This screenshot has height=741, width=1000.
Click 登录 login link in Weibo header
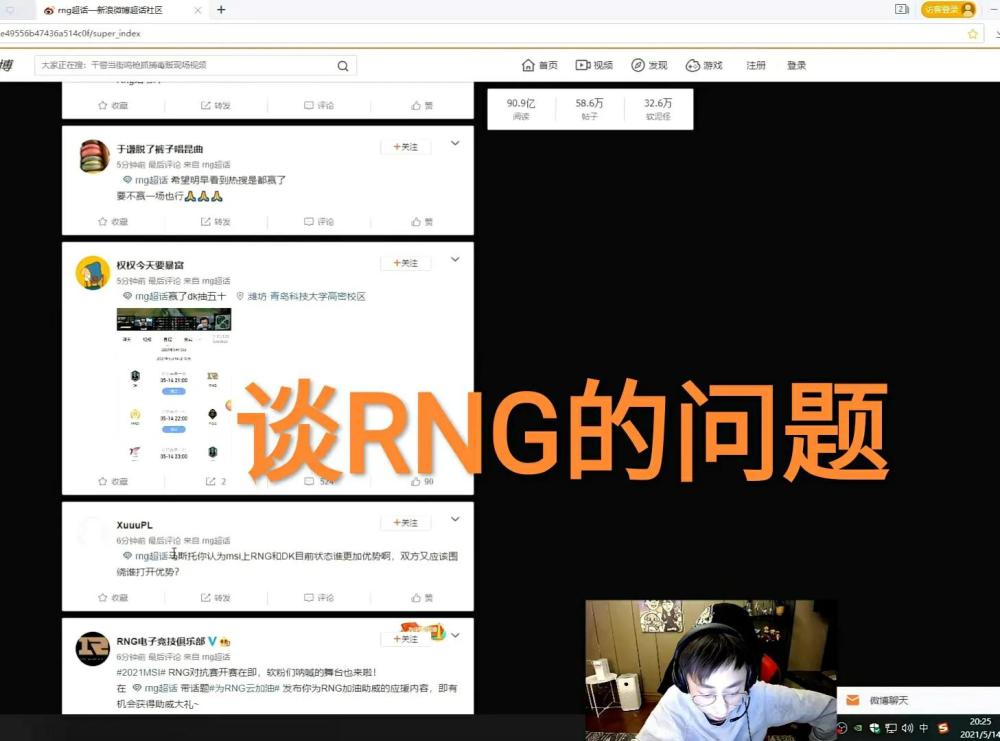coord(796,65)
